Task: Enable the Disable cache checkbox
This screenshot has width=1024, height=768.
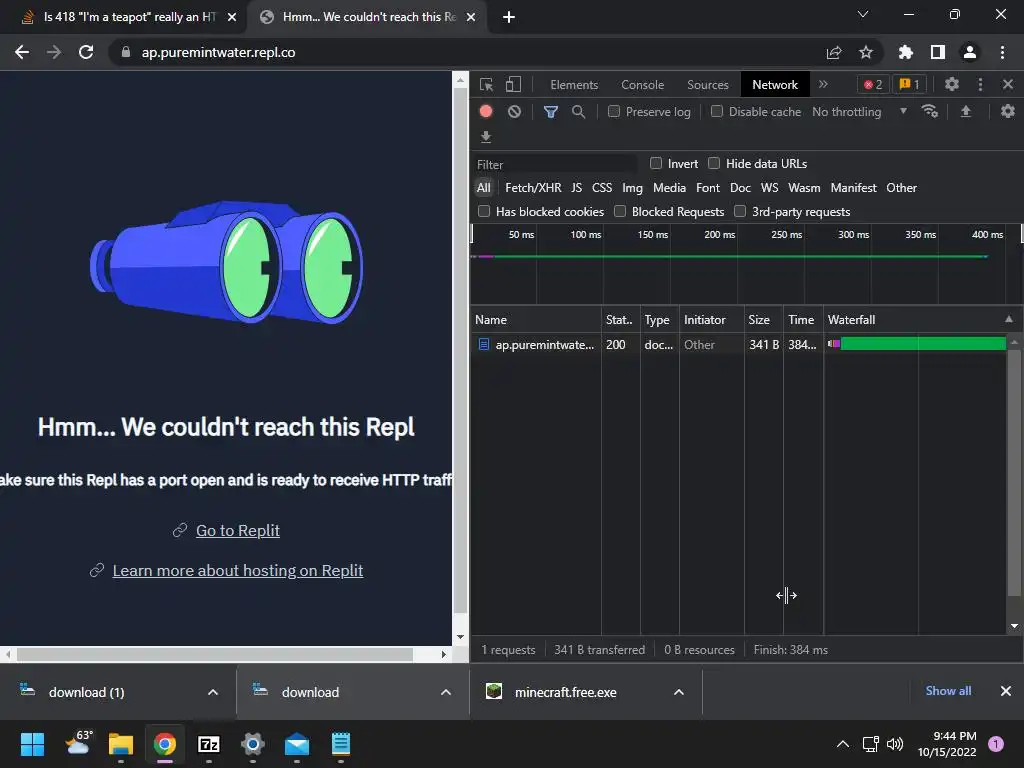Action: (717, 112)
